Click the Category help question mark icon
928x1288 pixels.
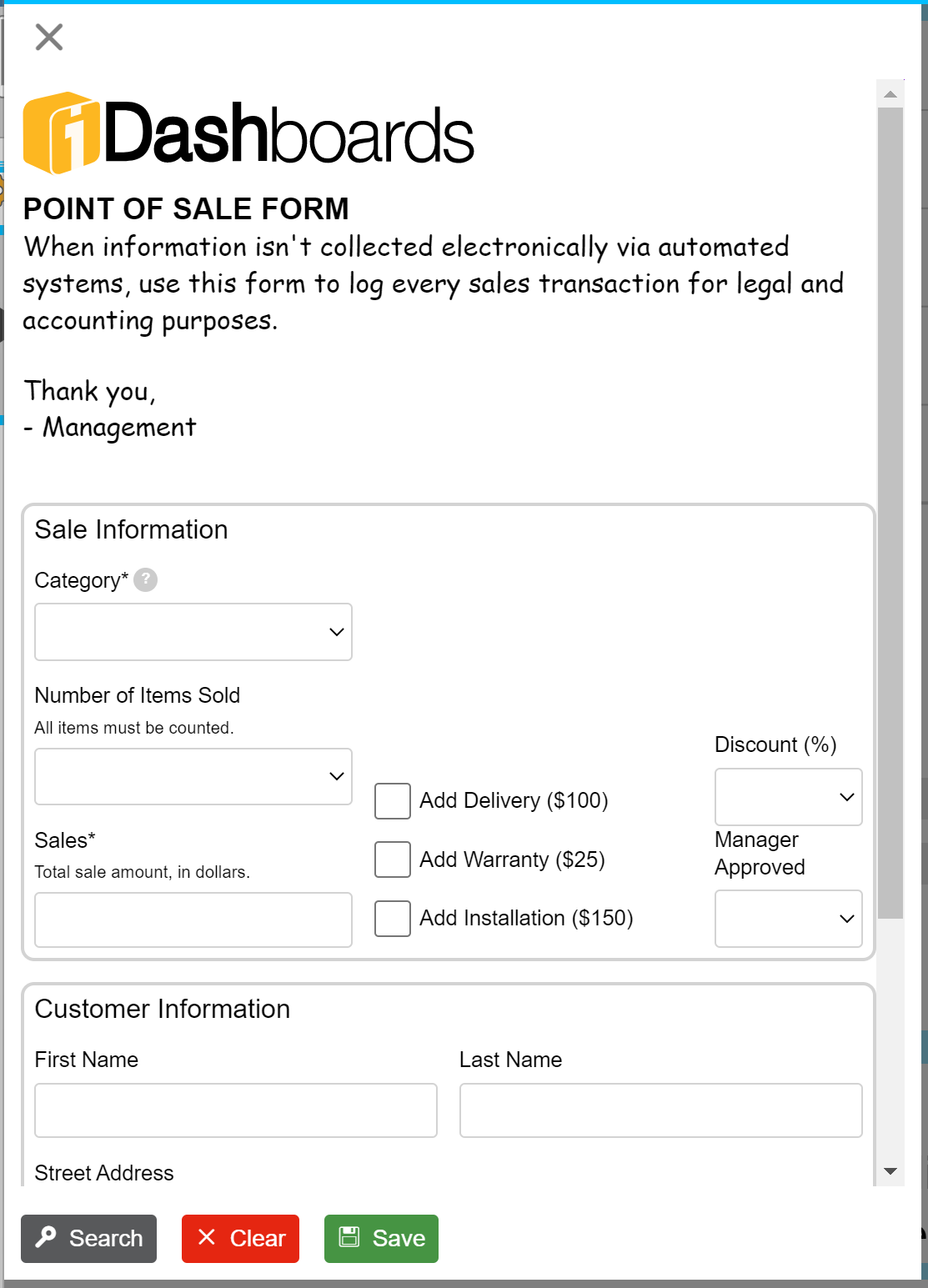point(146,579)
